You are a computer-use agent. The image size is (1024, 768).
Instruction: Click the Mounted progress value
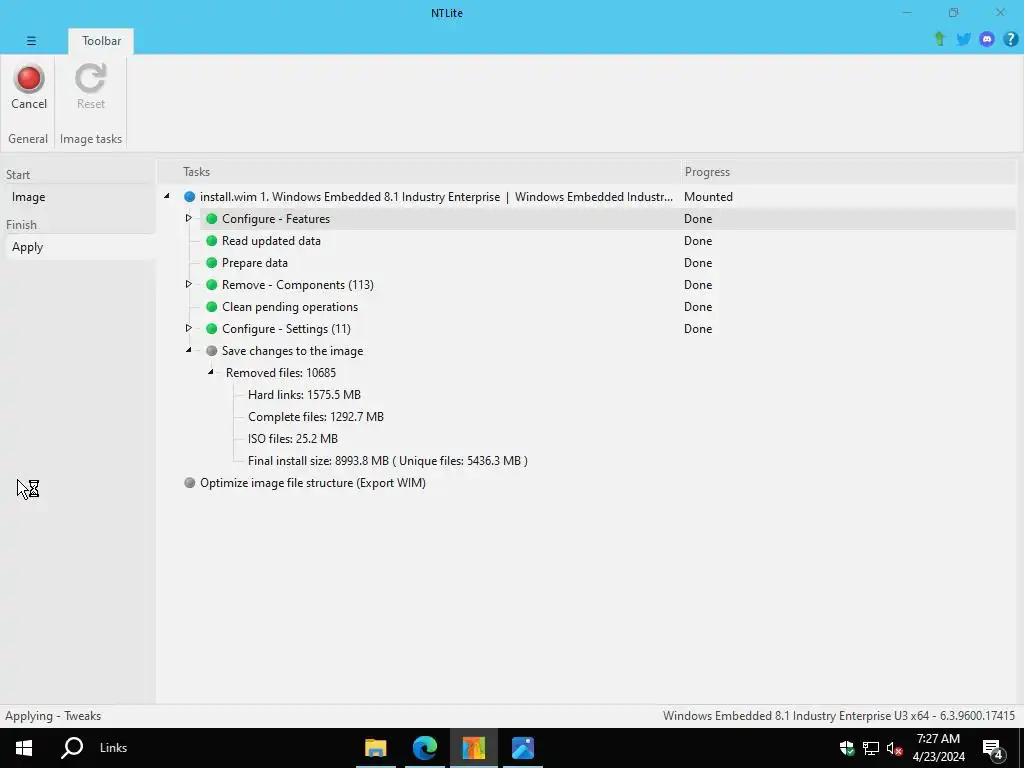point(708,197)
